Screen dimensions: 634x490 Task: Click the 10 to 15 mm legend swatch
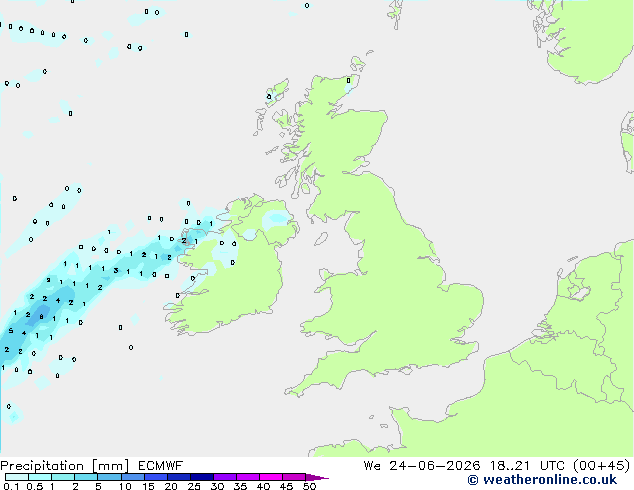pos(132,477)
